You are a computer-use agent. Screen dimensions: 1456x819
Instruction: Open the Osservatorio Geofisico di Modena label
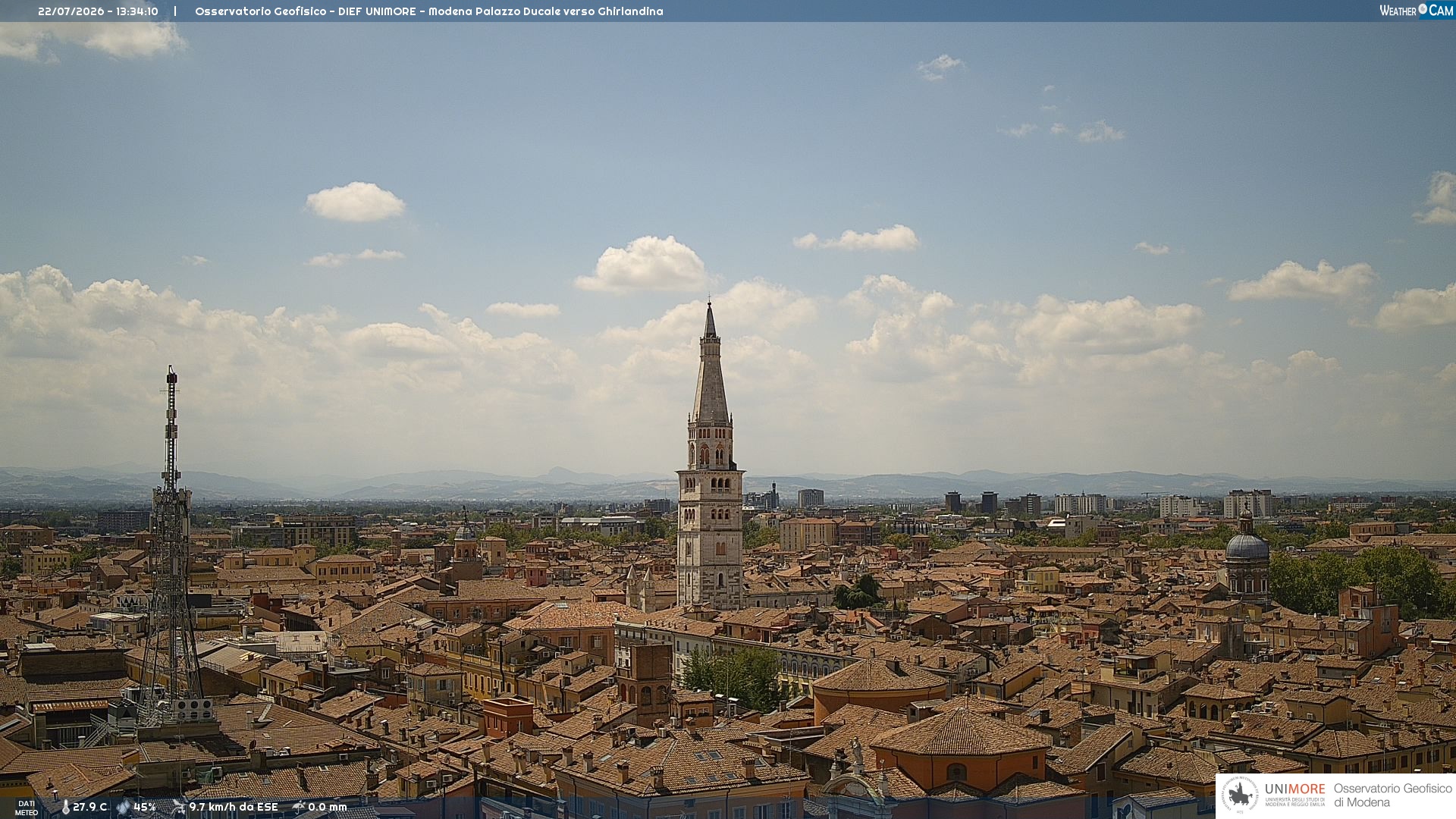click(1392, 795)
